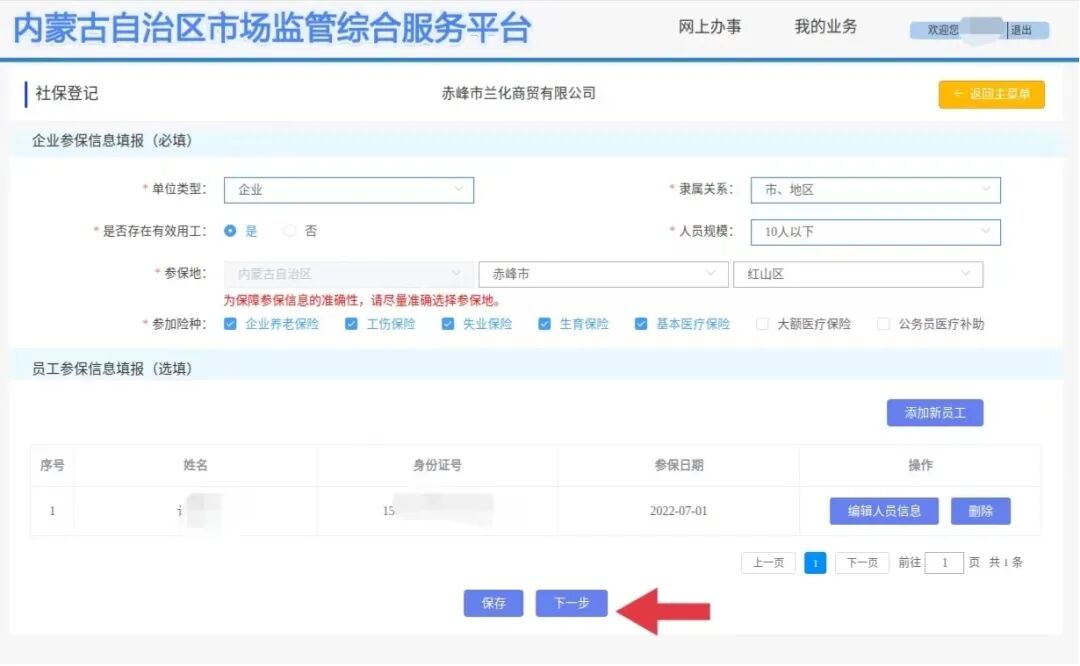Screen dimensions: 1080x666
Task: Open the 网上办事 menu item
Action: (x=709, y=27)
